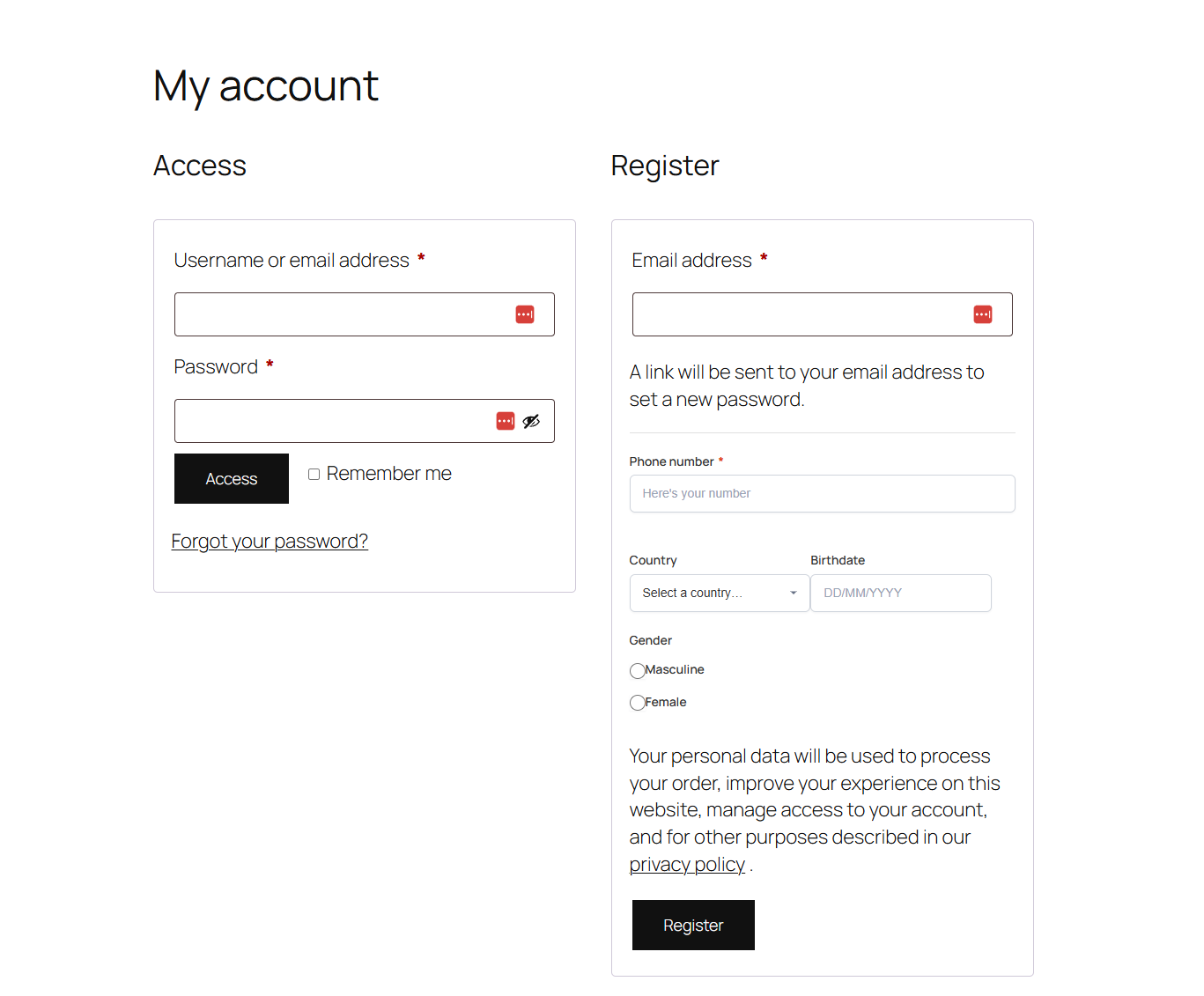Open the Birthdate DD/MM/YYYY picker
The image size is (1204, 996).
[x=900, y=593]
